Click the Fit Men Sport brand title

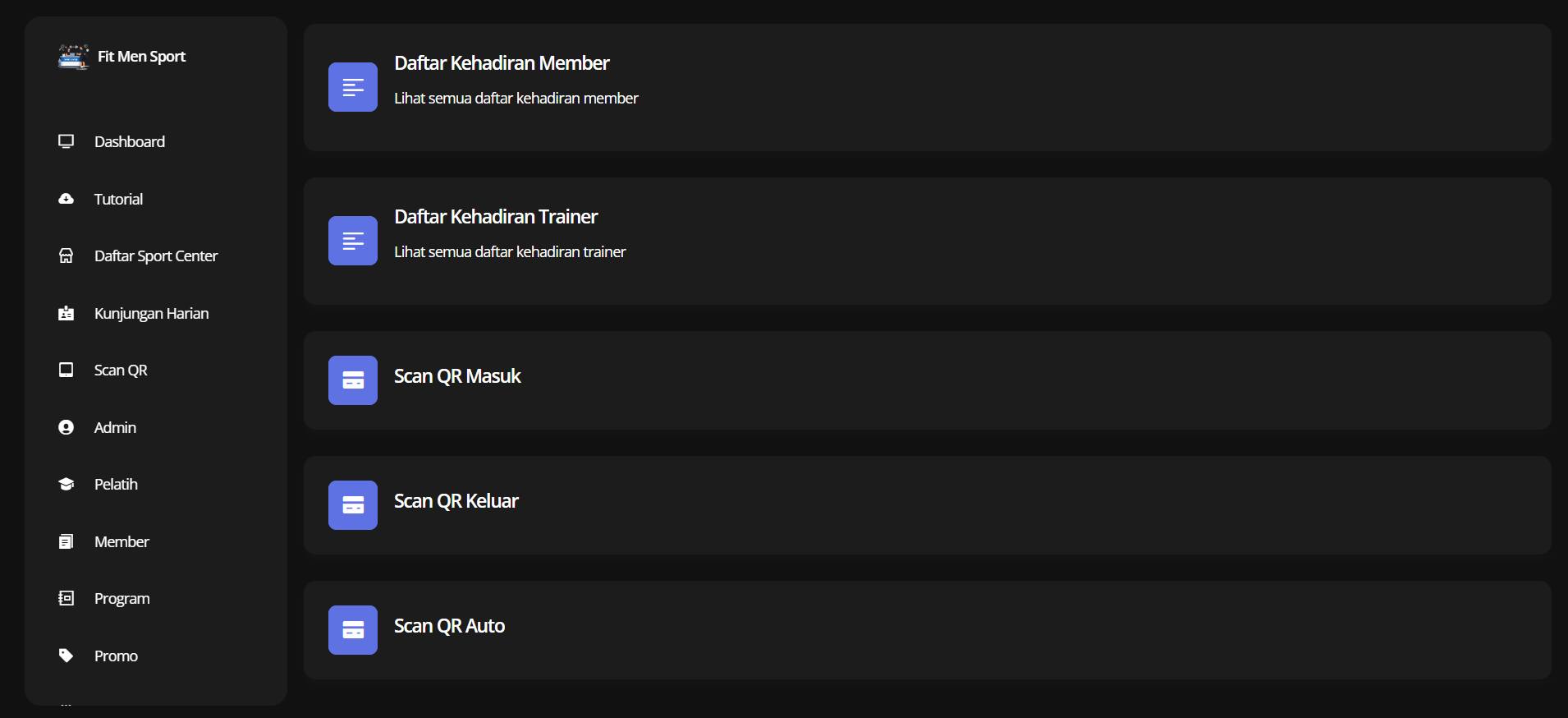click(x=141, y=57)
